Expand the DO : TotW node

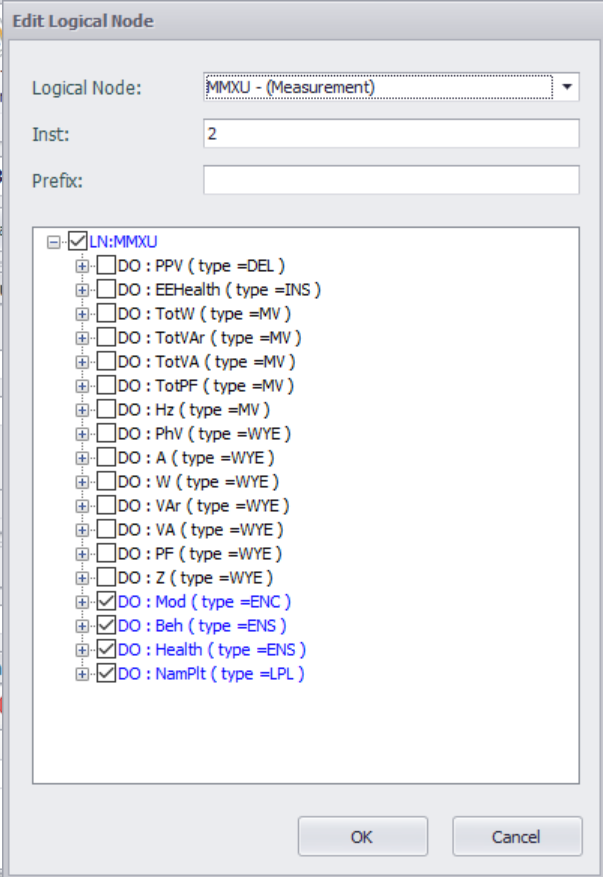point(82,313)
